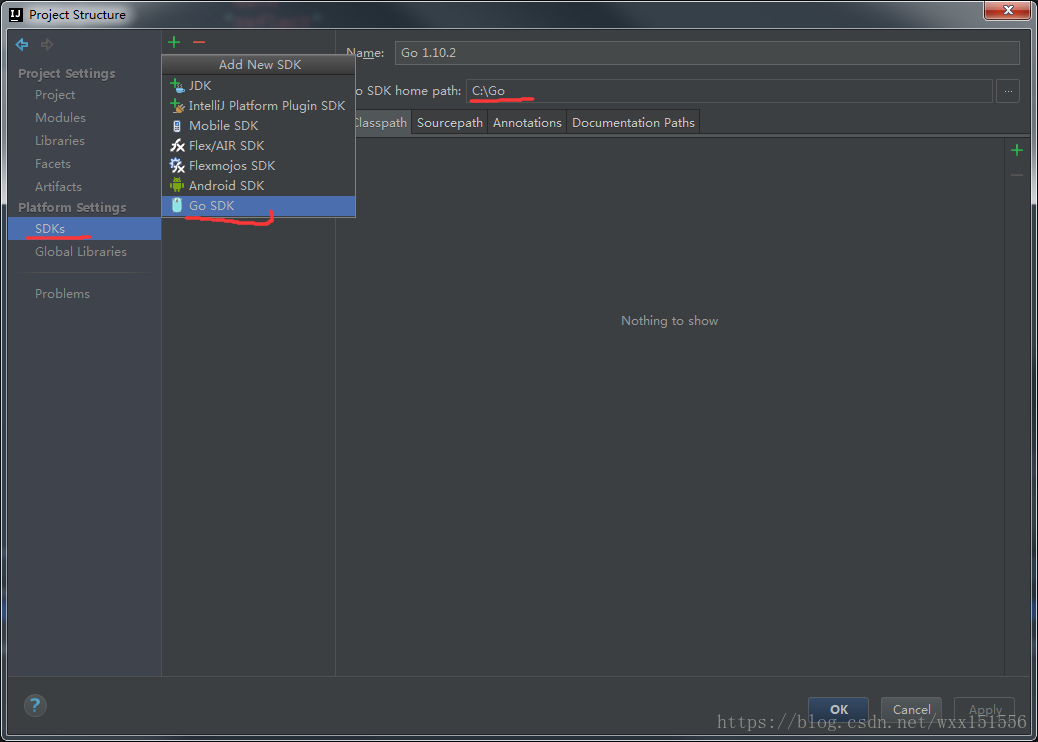The image size is (1038, 742).
Task: Click the Apply button
Action: pyautogui.click(x=984, y=710)
